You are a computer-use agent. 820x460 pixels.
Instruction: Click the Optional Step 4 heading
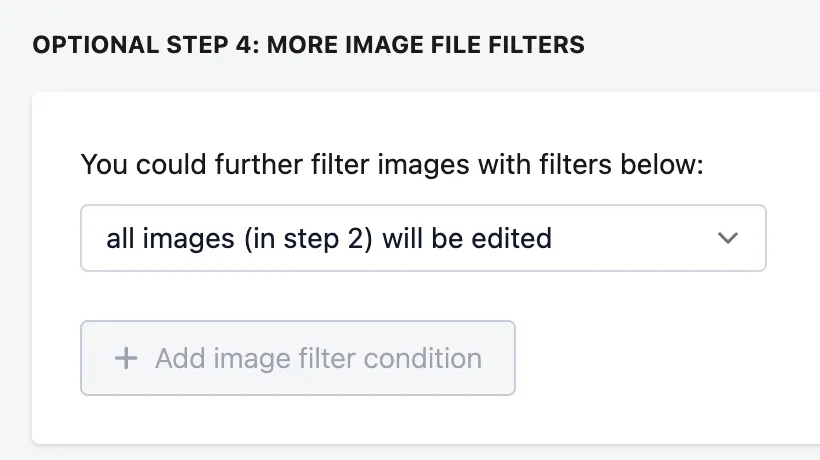coord(309,45)
